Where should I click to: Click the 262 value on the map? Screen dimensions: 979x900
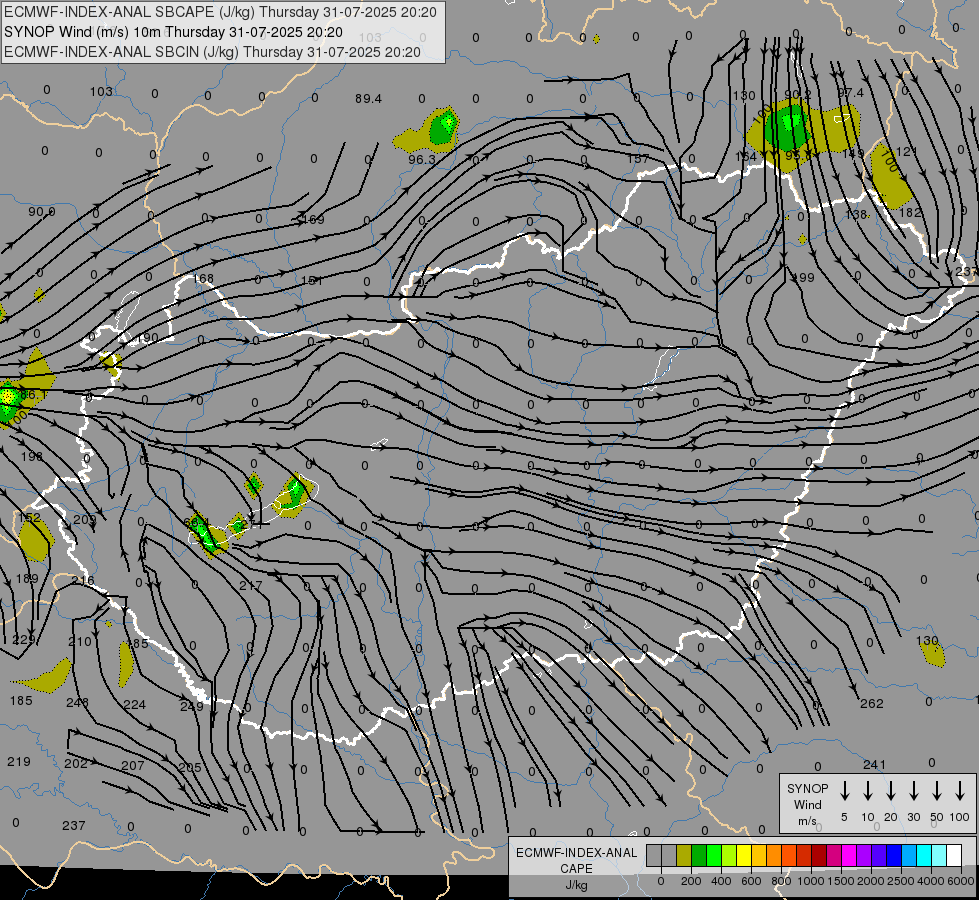coord(872,704)
